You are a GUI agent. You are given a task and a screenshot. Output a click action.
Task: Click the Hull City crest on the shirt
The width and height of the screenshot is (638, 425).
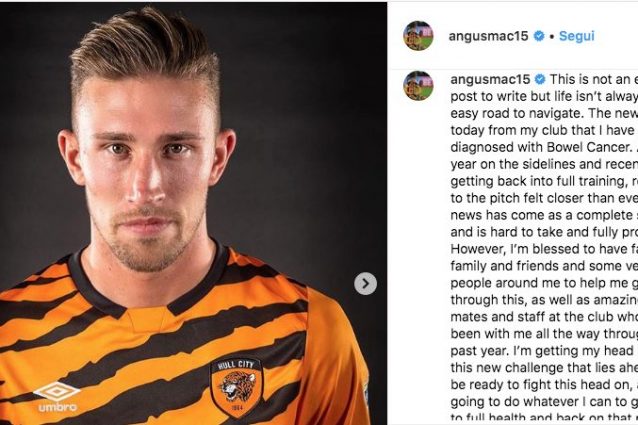click(x=236, y=387)
